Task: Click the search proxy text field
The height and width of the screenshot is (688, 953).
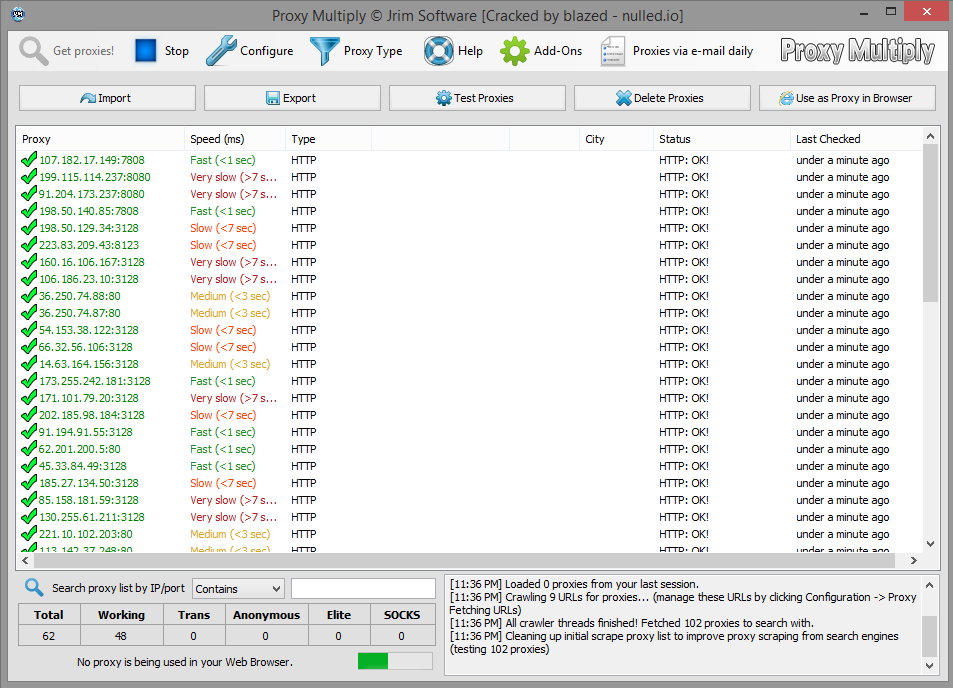Action: [x=363, y=589]
